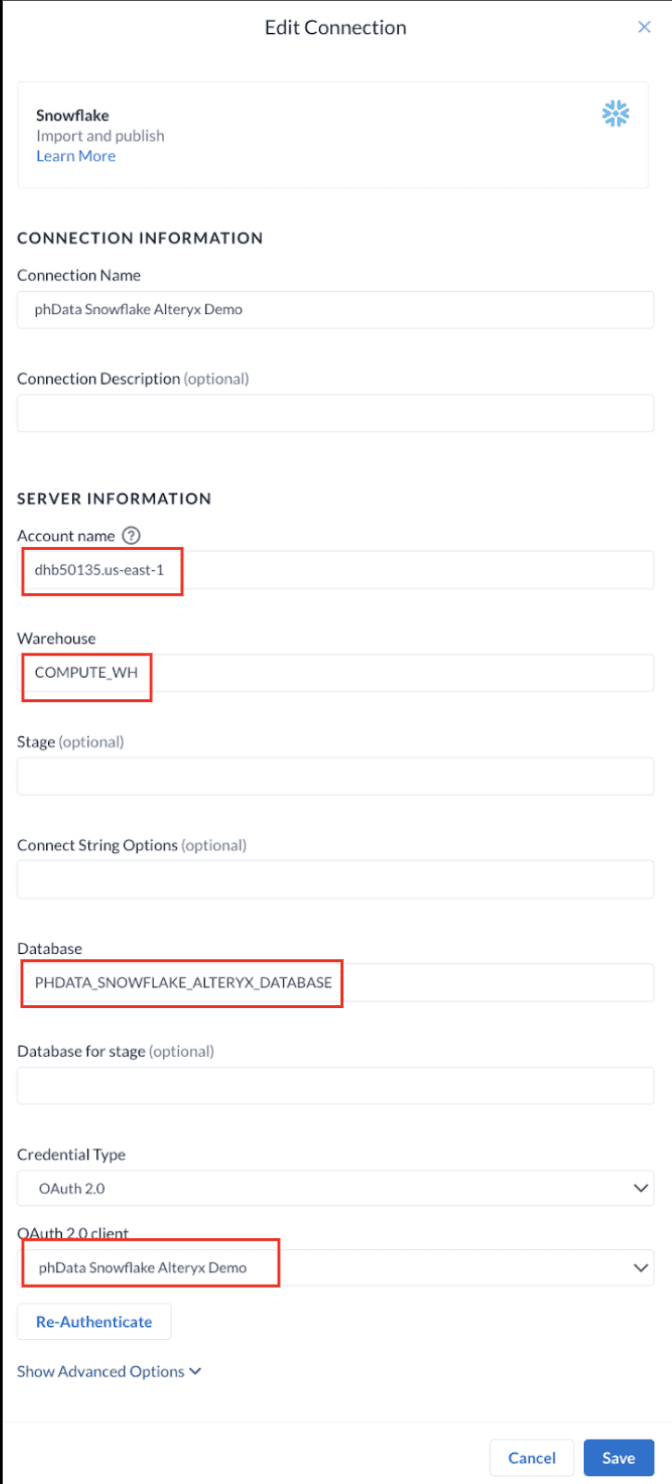Click the OAuth 2.0 client chevron arrow
The width and height of the screenshot is (672, 1484).
[x=641, y=1268]
